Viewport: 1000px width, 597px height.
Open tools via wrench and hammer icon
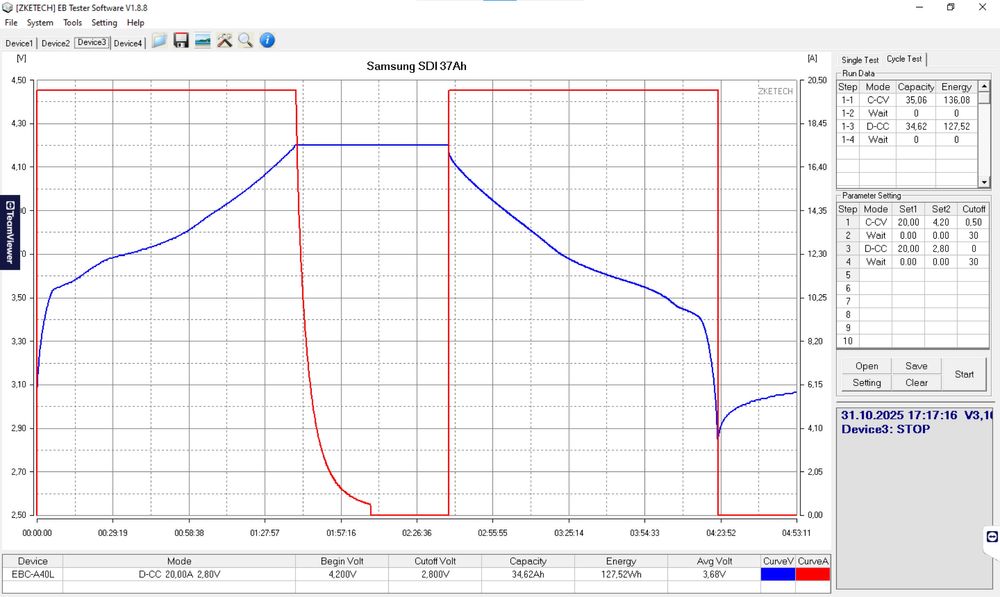click(x=224, y=41)
